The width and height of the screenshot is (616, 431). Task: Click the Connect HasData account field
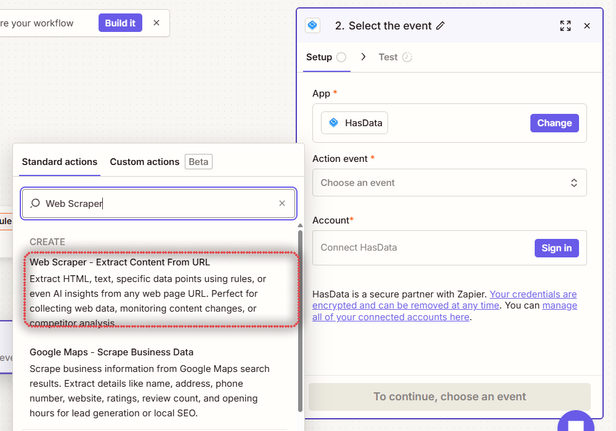(x=449, y=248)
